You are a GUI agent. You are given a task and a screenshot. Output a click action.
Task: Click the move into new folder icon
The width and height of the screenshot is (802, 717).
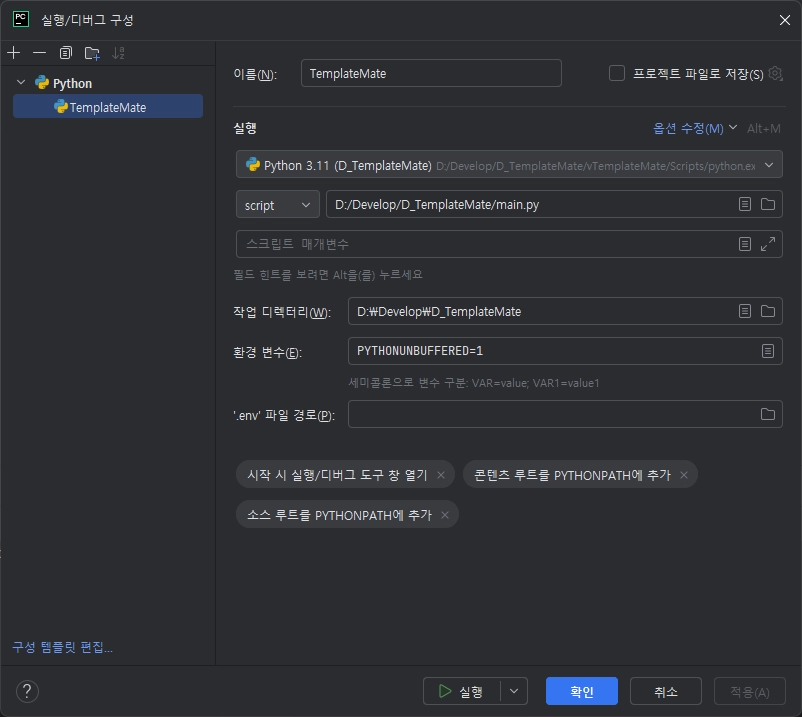(x=92, y=53)
